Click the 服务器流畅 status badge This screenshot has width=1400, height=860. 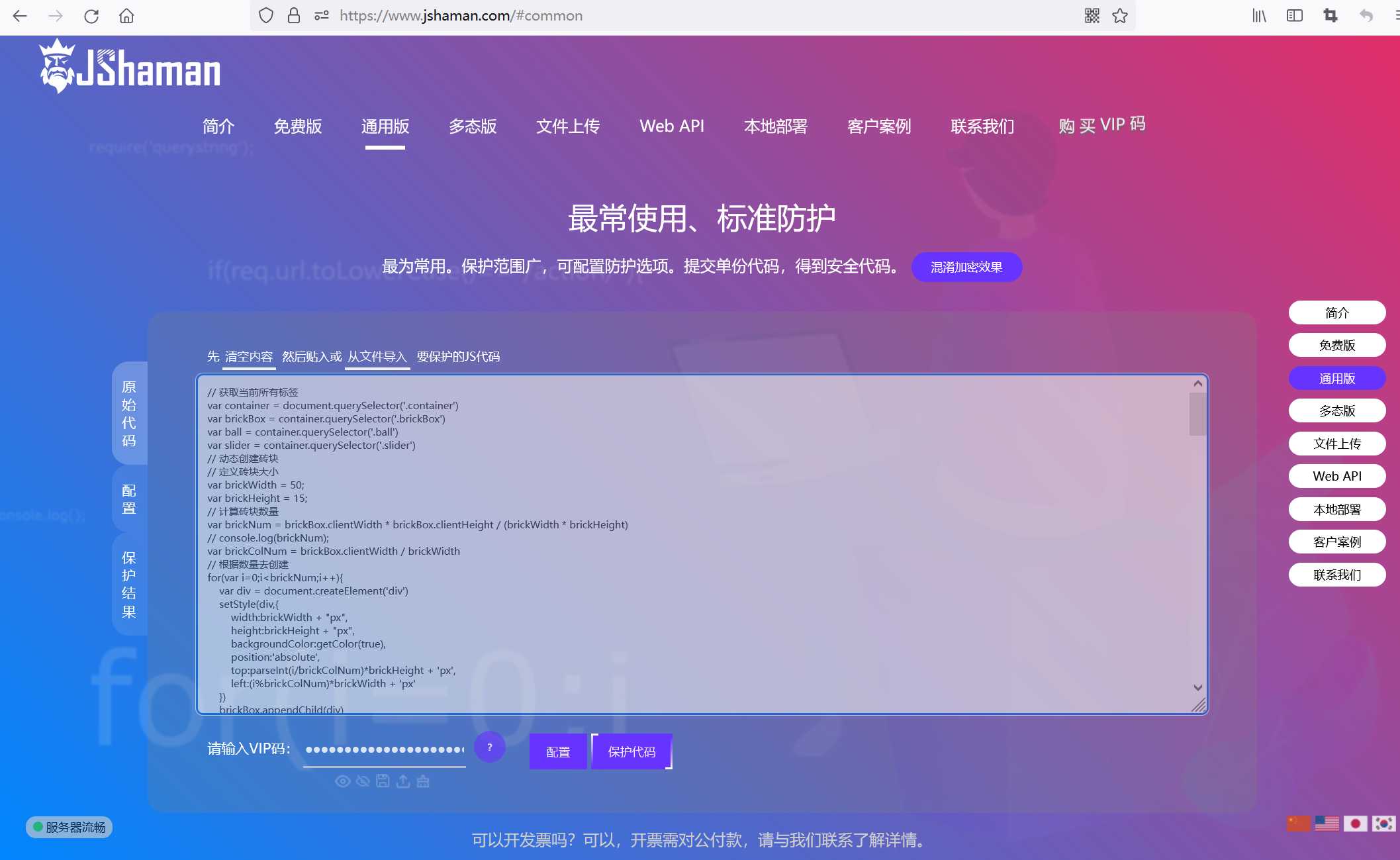pyautogui.click(x=69, y=827)
